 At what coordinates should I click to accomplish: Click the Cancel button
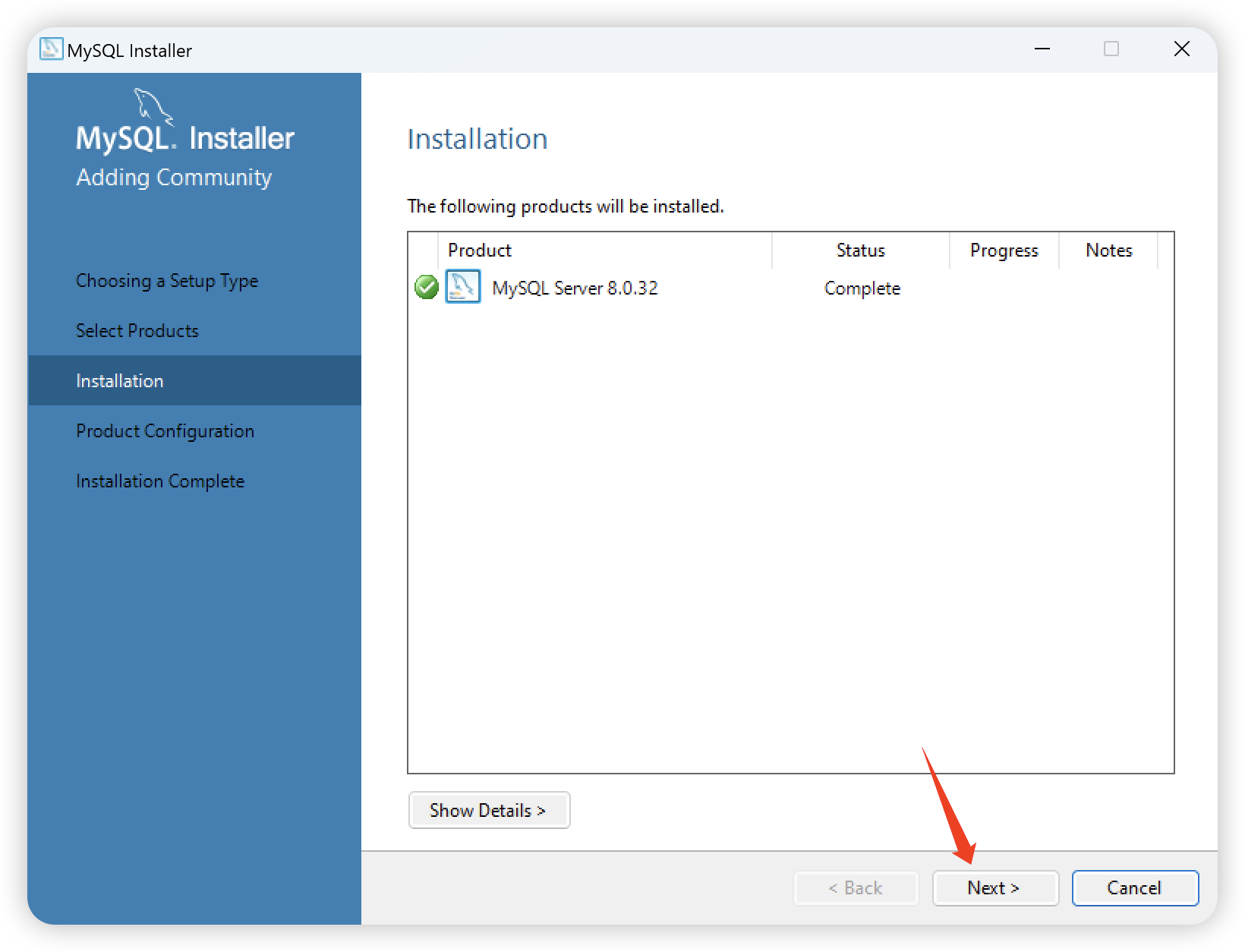pyautogui.click(x=1135, y=887)
